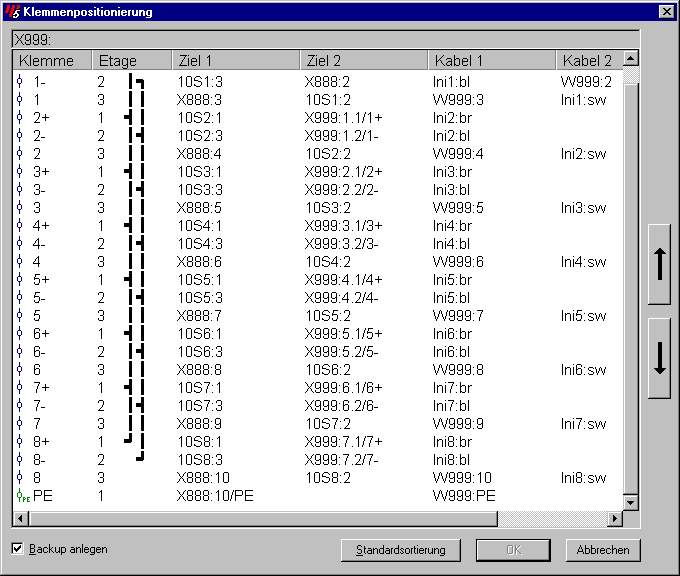The height and width of the screenshot is (576, 680).
Task: Close the Klemmenpositionierung dialog
Action: pos(666,12)
